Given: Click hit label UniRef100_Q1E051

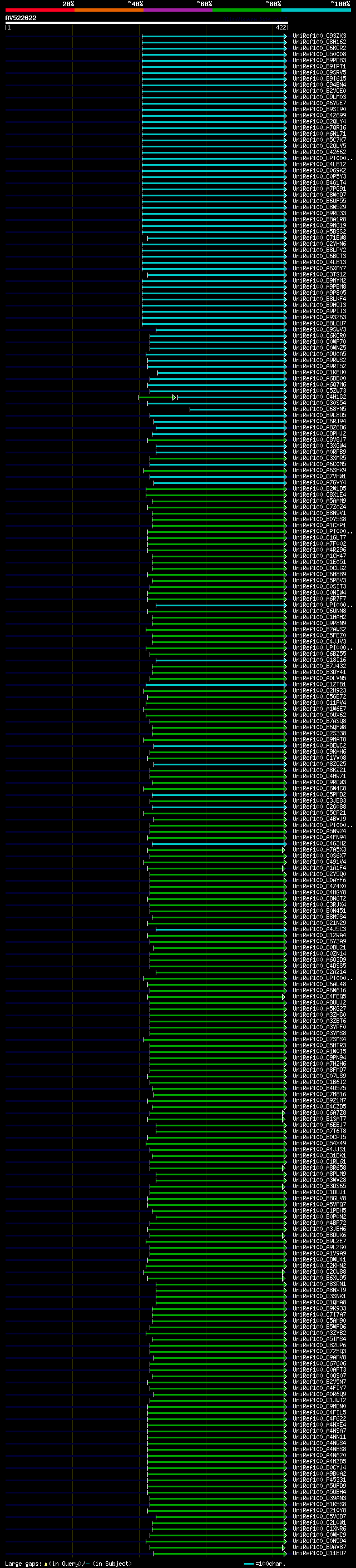Looking at the screenshot, I should tap(319, 562).
